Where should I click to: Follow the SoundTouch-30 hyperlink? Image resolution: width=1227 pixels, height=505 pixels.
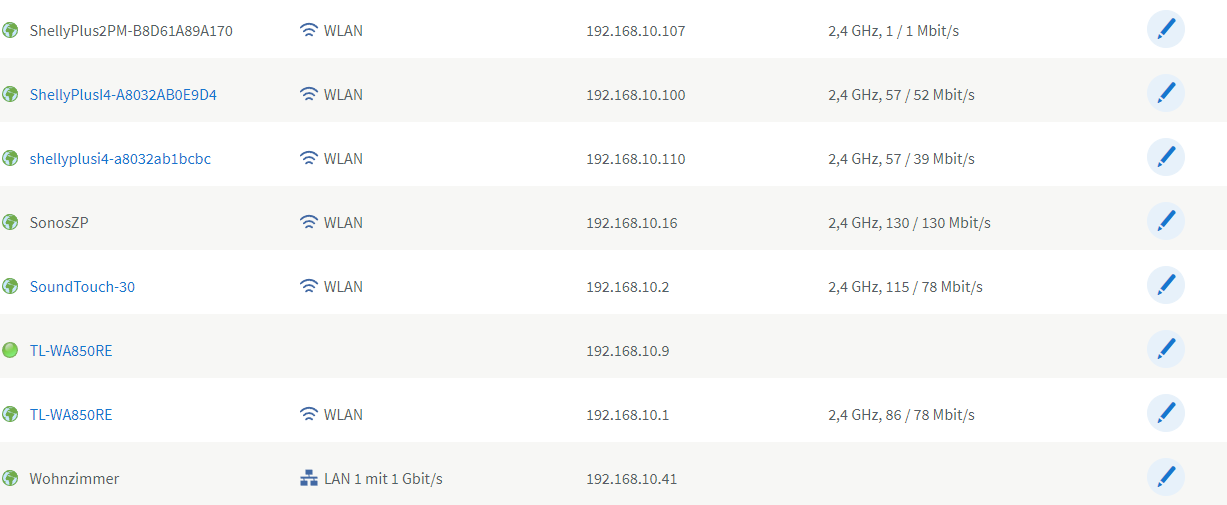click(82, 287)
